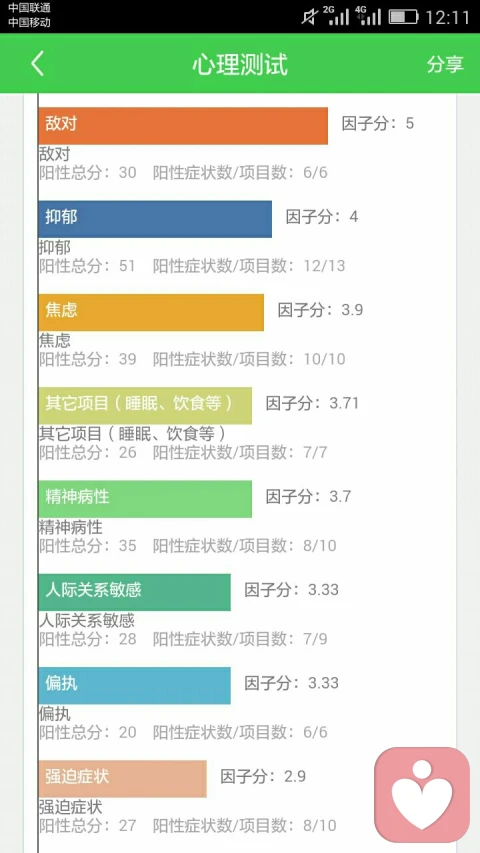Viewport: 480px width, 853px height.
Task: Tap 抑郁 阳性总分：51 detail text
Action: [x=87, y=266]
